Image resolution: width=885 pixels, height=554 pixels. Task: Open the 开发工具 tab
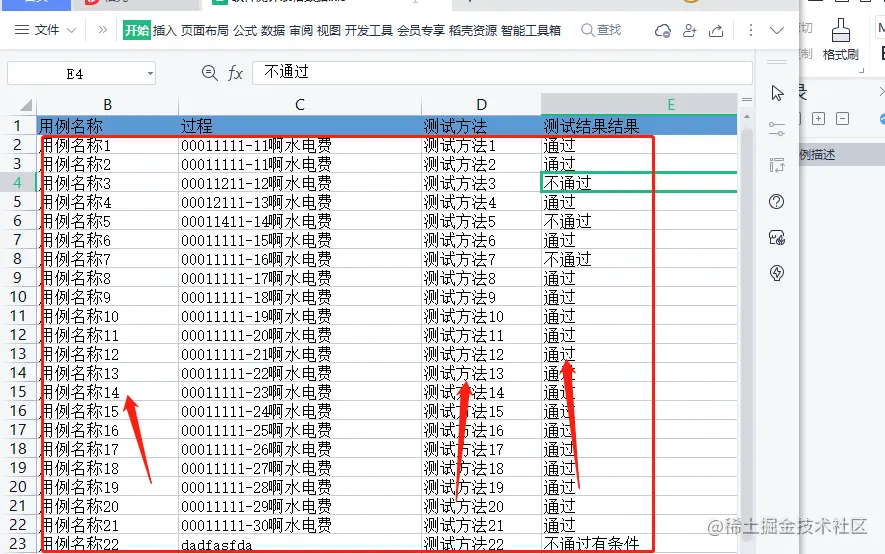coord(369,30)
